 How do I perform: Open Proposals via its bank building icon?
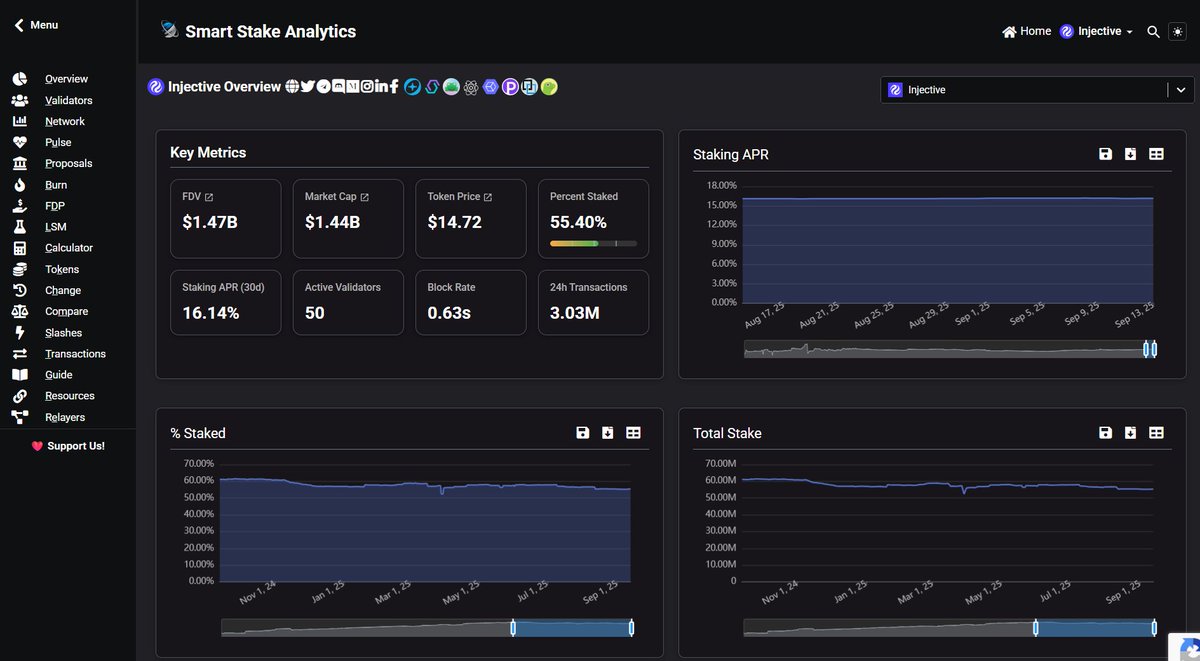click(x=20, y=163)
